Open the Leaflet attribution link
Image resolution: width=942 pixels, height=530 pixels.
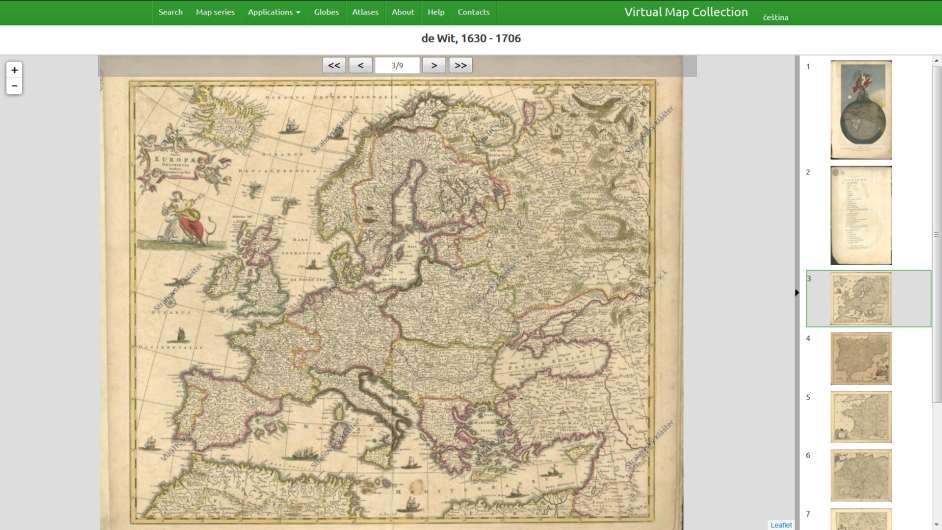781,525
